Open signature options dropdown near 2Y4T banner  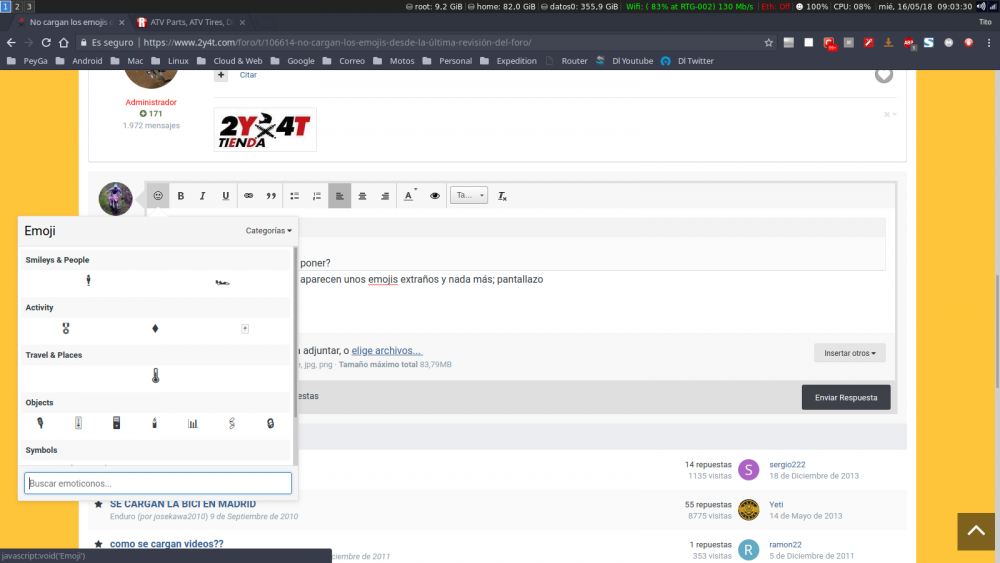[890, 114]
